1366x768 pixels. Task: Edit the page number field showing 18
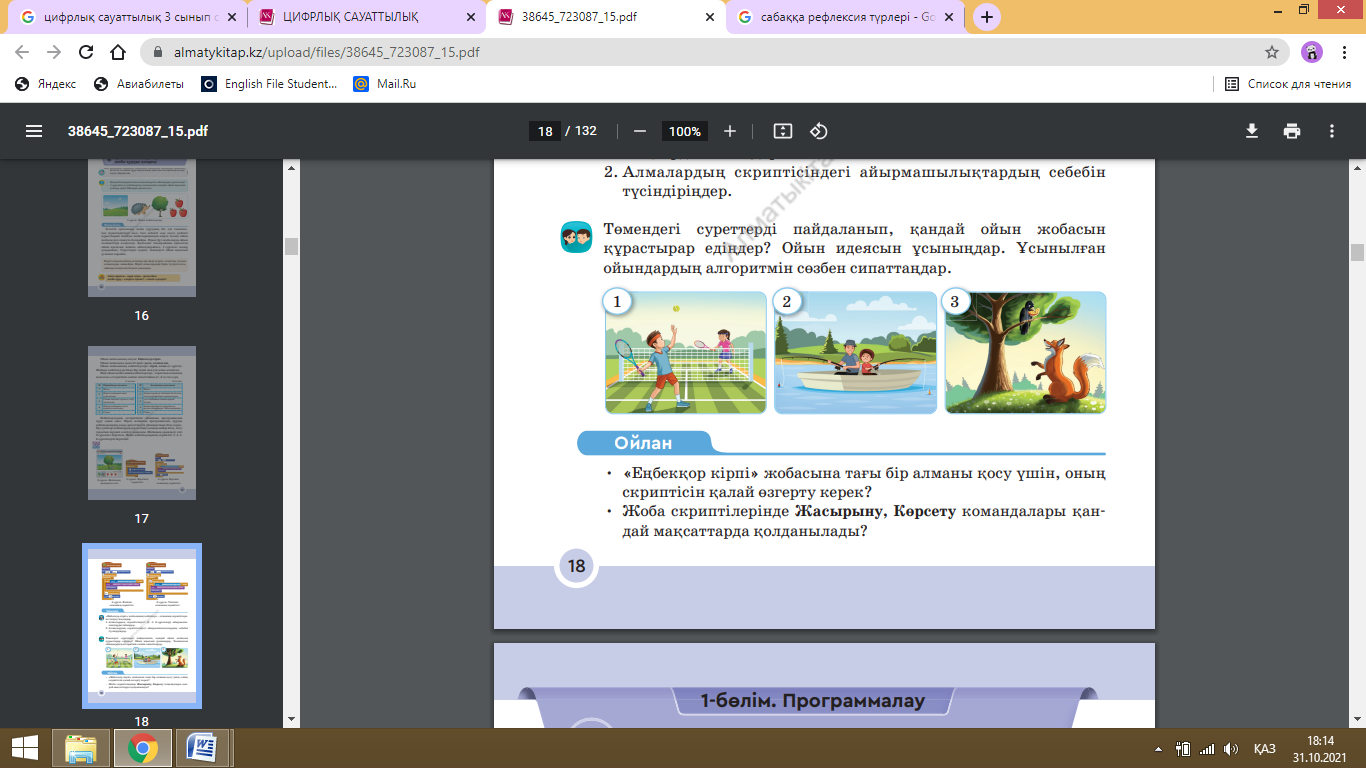pyautogui.click(x=545, y=131)
